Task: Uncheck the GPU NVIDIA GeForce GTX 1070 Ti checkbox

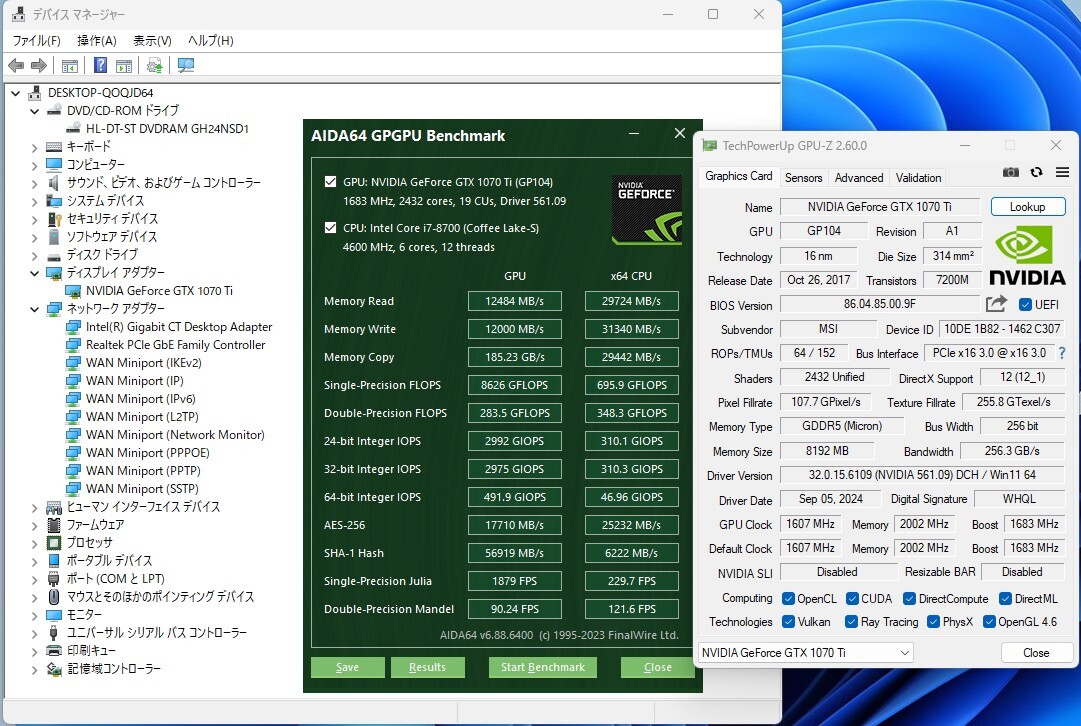Action: tap(330, 182)
